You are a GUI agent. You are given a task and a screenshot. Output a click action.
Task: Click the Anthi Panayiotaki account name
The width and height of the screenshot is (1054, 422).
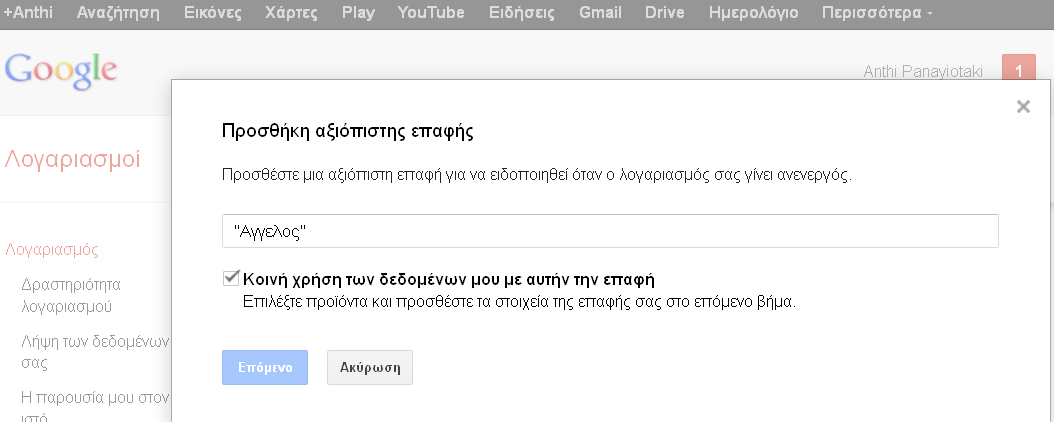click(922, 71)
